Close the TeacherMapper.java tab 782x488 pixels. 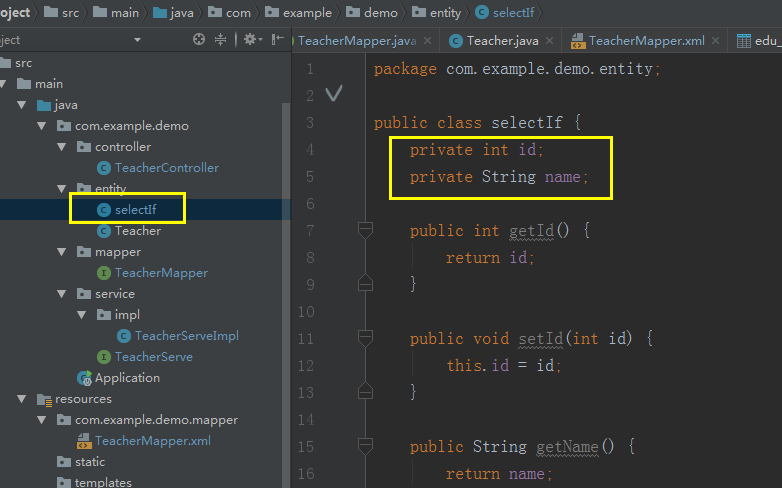click(427, 41)
